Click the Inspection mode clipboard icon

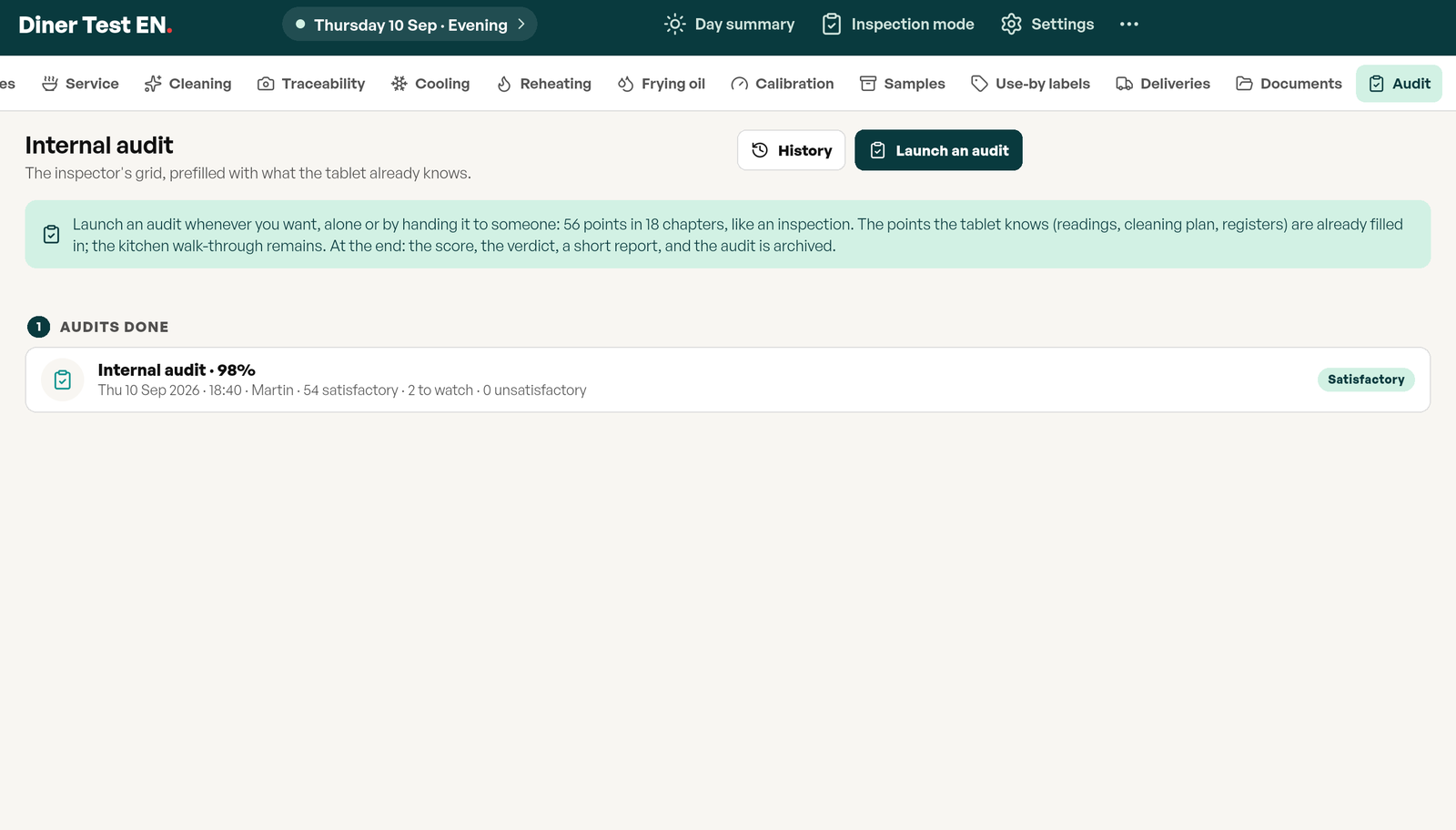click(x=832, y=25)
